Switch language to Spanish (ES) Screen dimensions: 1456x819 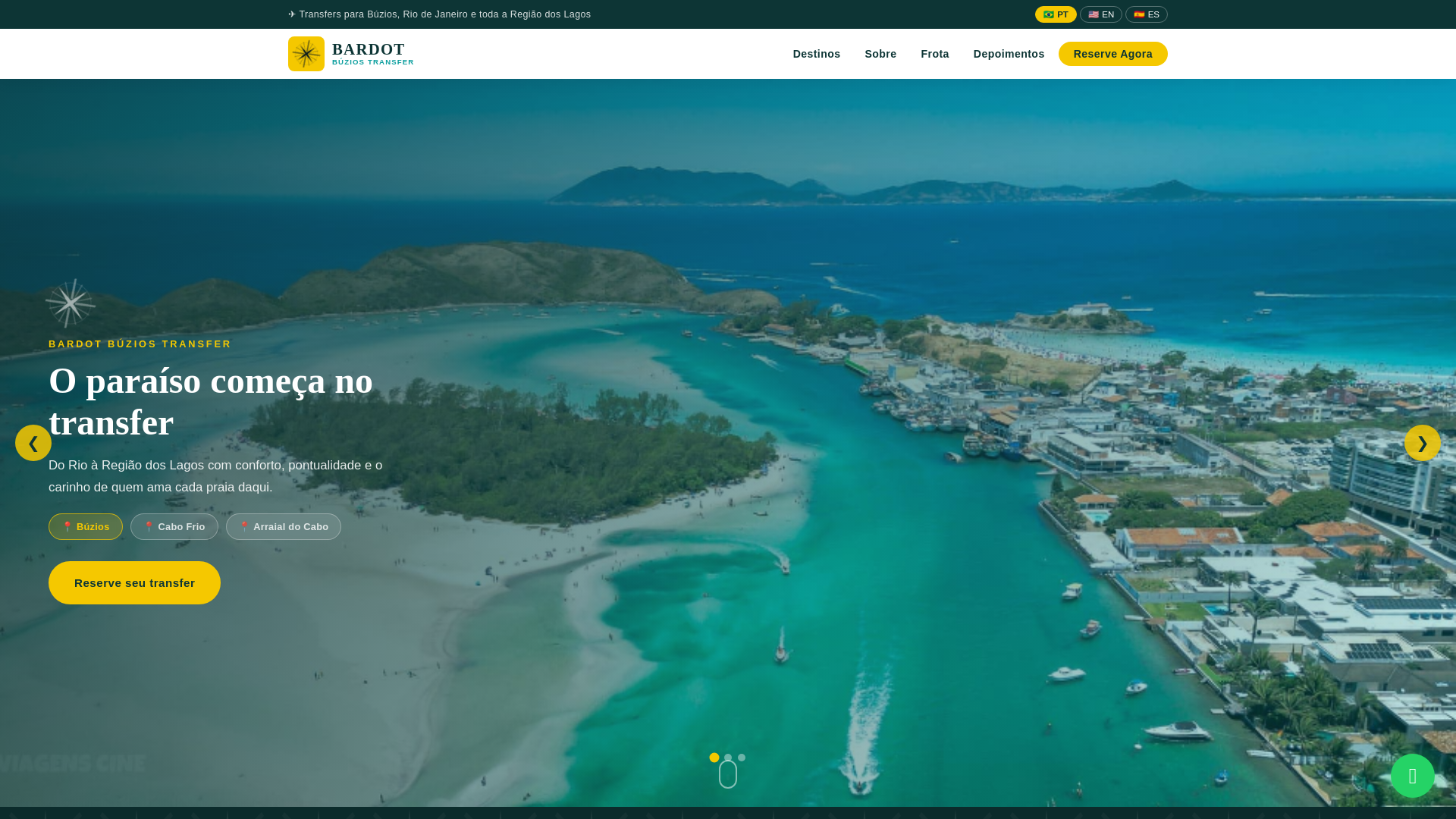(x=1147, y=14)
